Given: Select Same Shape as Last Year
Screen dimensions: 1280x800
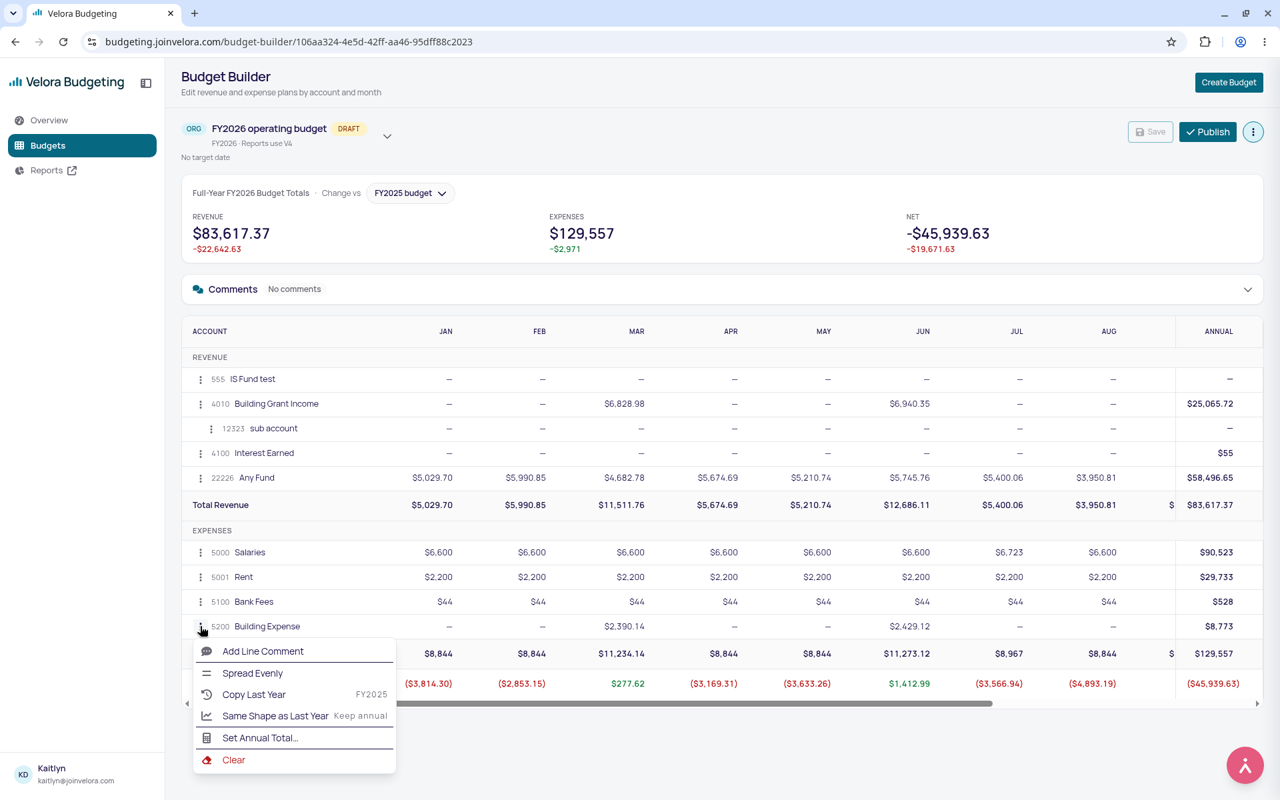Looking at the screenshot, I should [295, 716].
